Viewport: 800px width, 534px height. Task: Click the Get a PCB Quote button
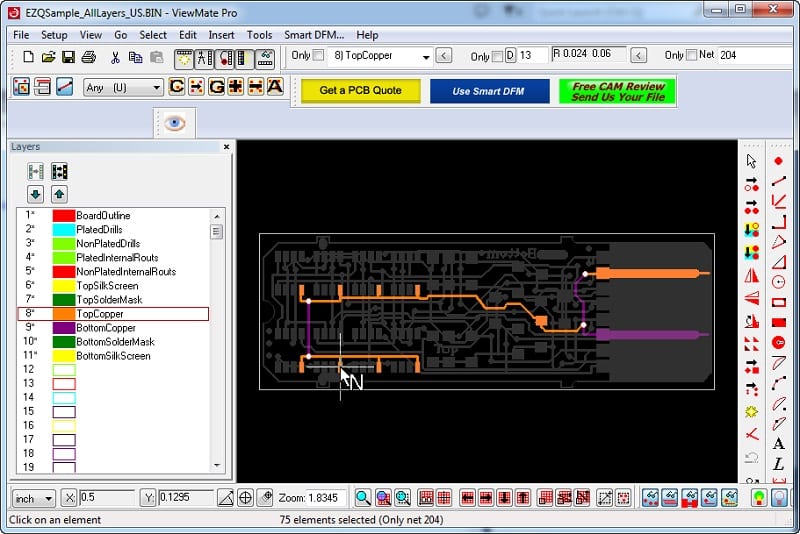(x=360, y=90)
